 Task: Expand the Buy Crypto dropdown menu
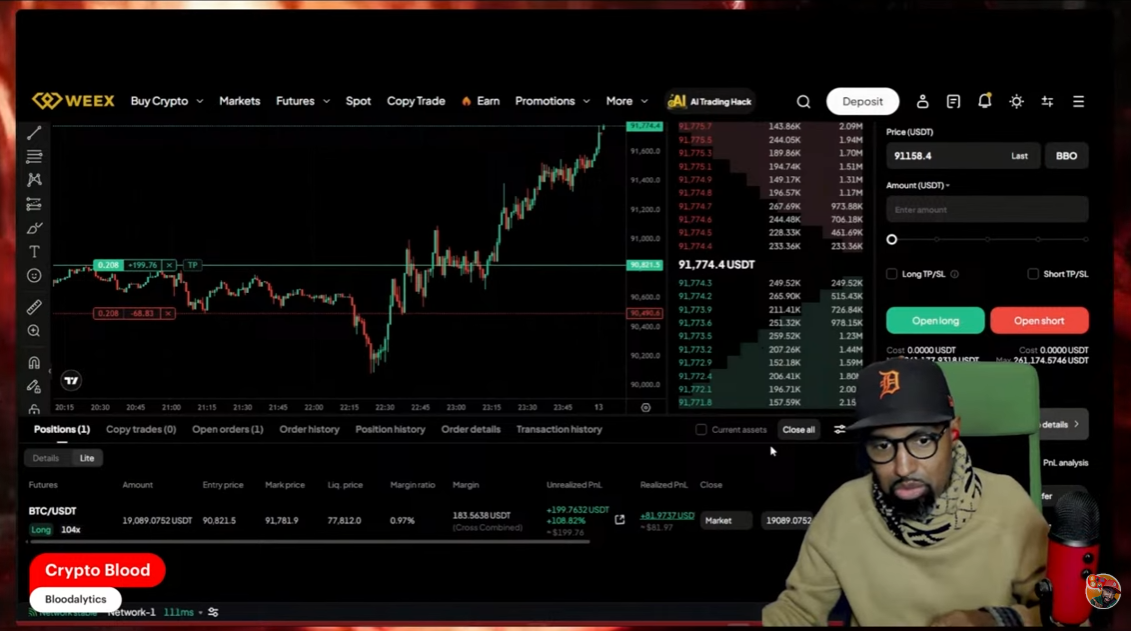(166, 101)
